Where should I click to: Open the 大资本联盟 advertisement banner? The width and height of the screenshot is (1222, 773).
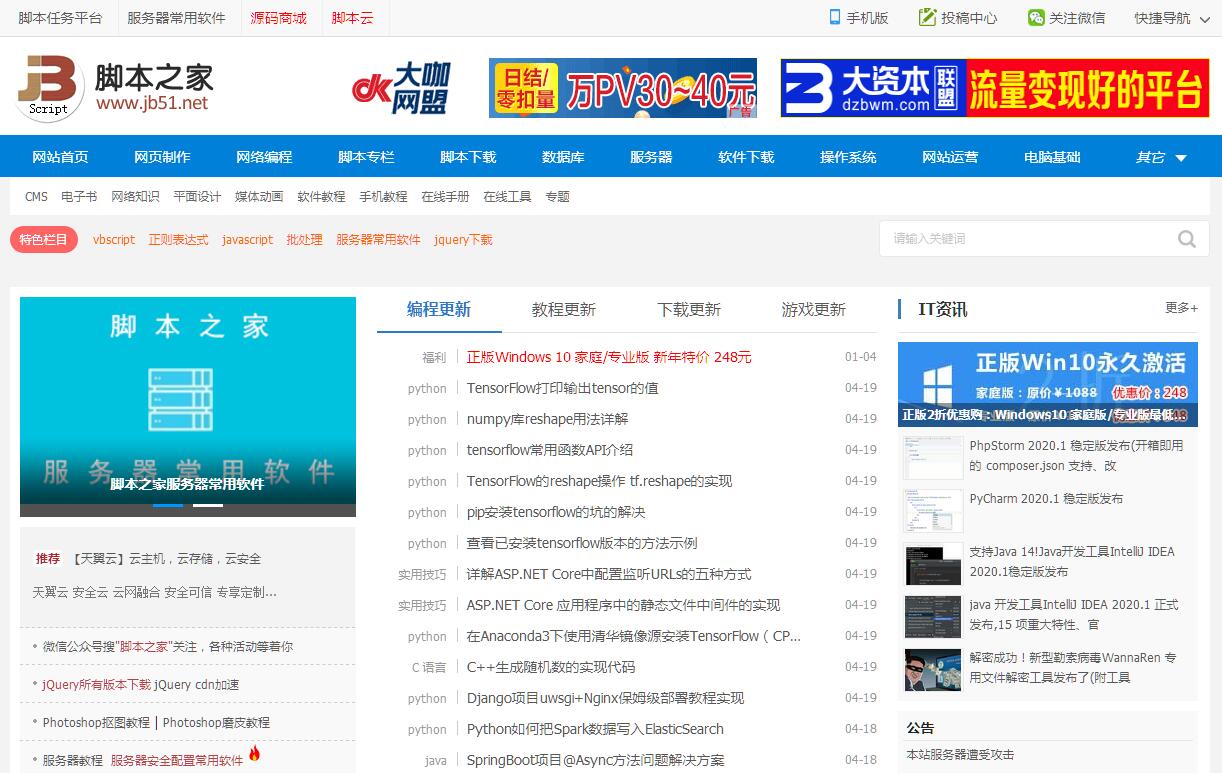click(x=994, y=88)
